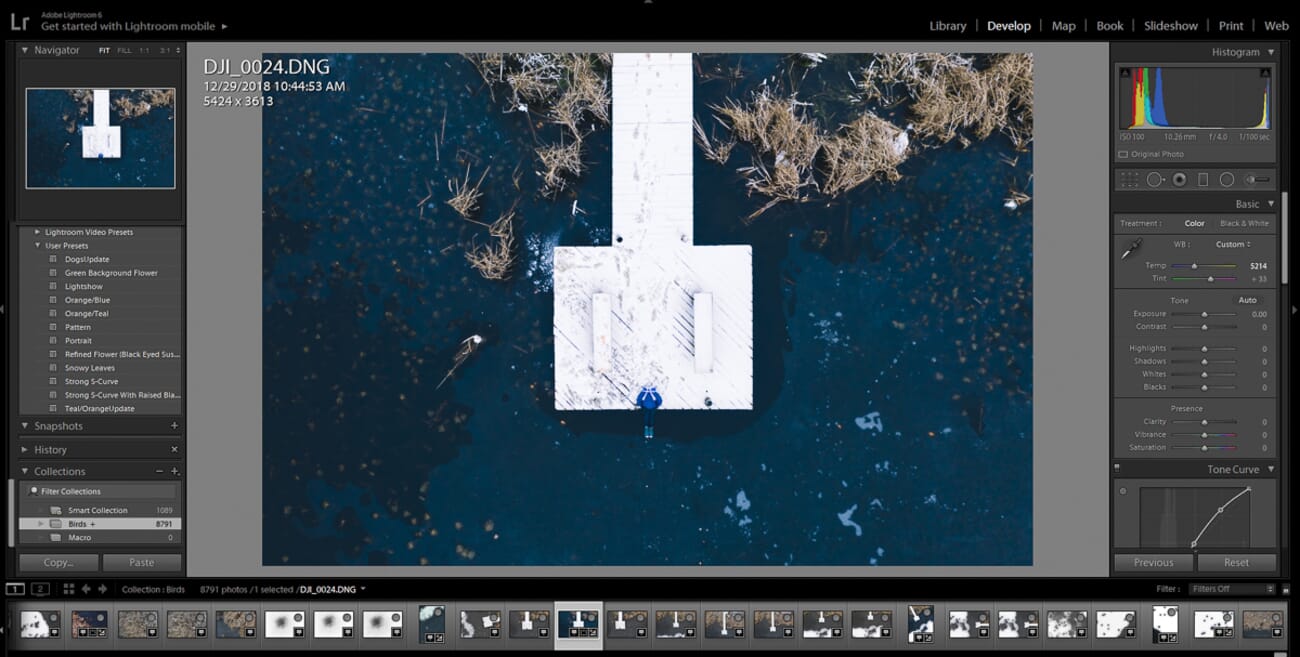Switch to the Library module
Screen dimensions: 1300x657
coord(947,26)
